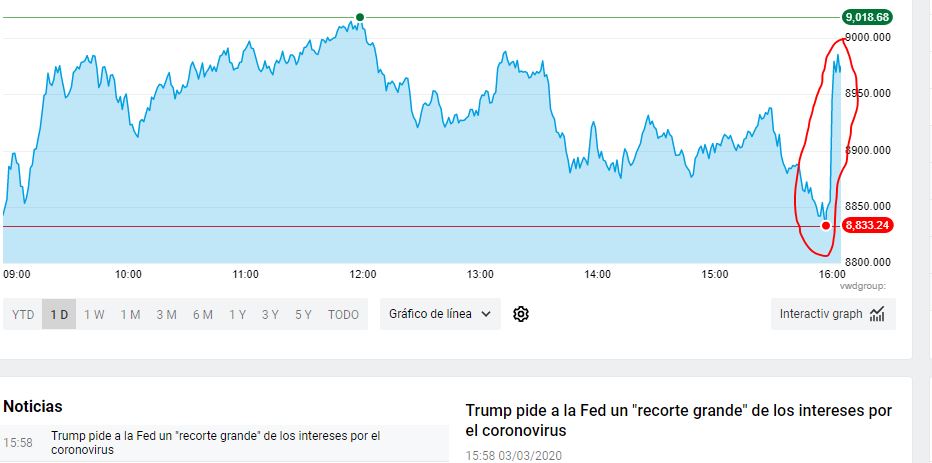932x463 pixels.
Task: Click the green 9,018.68 price label
Action: tap(867, 17)
